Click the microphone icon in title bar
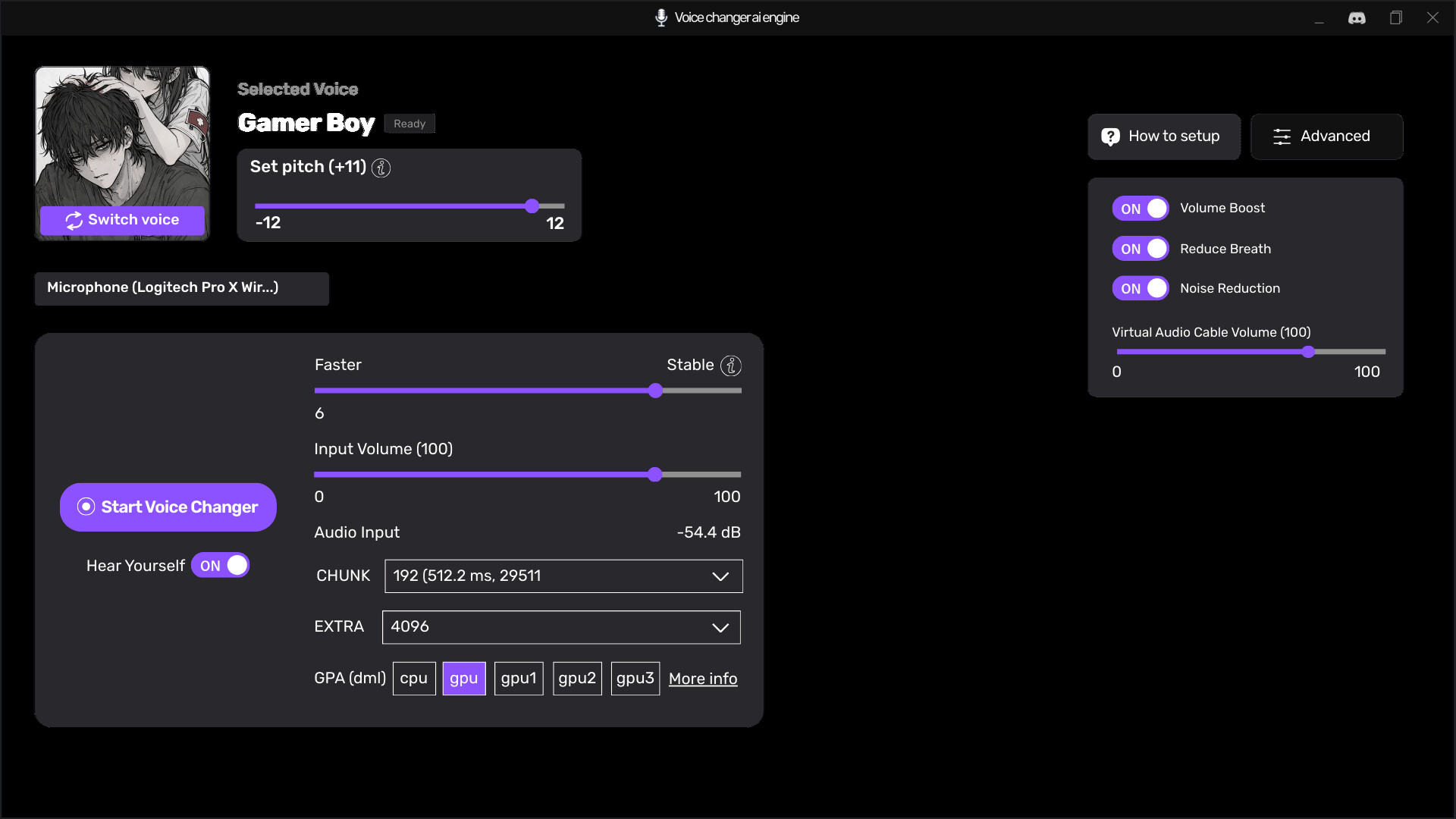The width and height of the screenshot is (1456, 819). coord(661,17)
